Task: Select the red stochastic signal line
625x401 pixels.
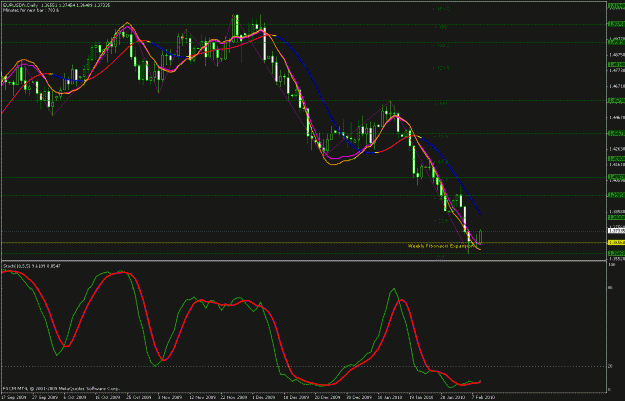Action: pyautogui.click(x=279, y=342)
